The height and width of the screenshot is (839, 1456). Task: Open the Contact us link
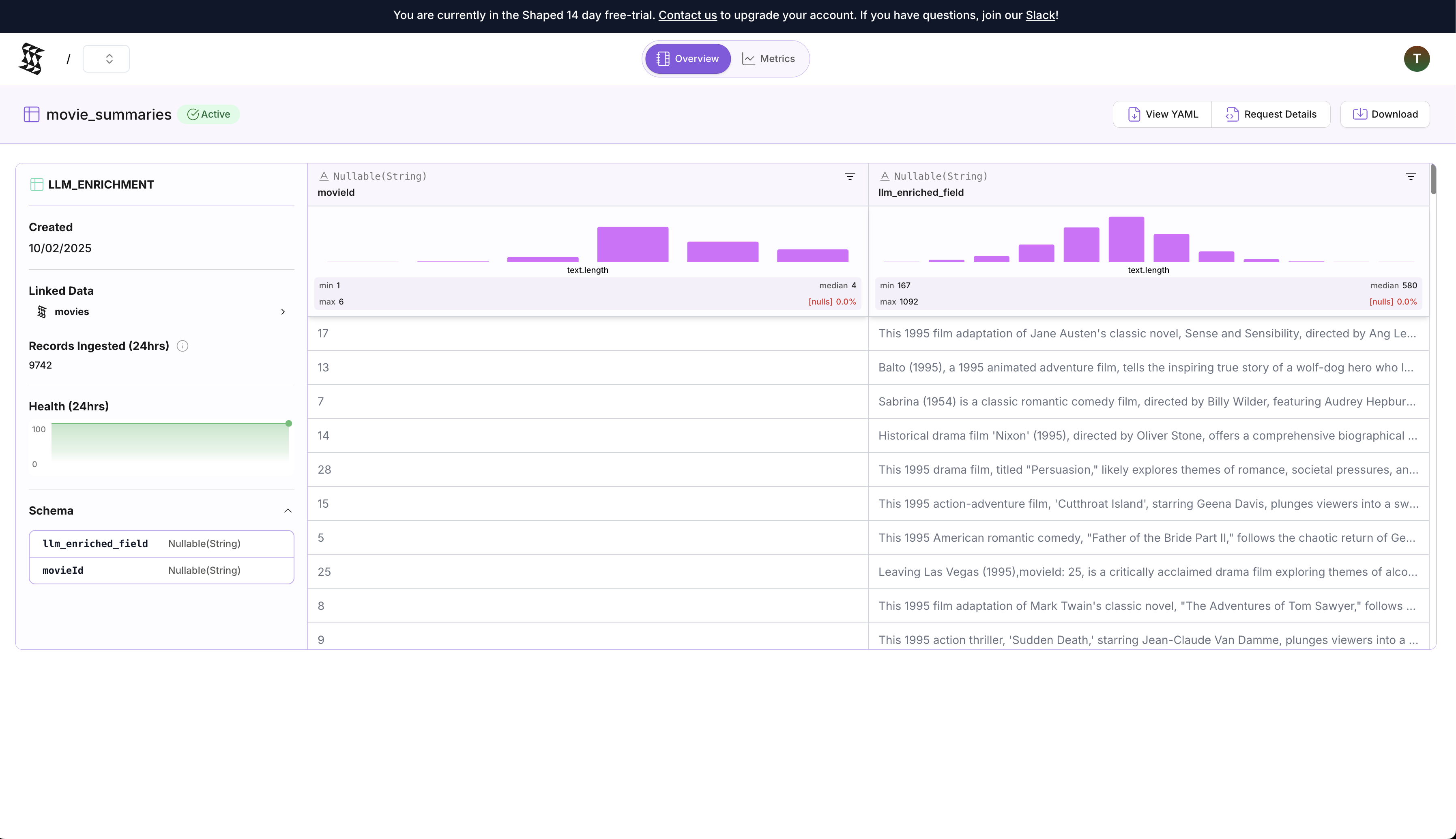coord(687,15)
